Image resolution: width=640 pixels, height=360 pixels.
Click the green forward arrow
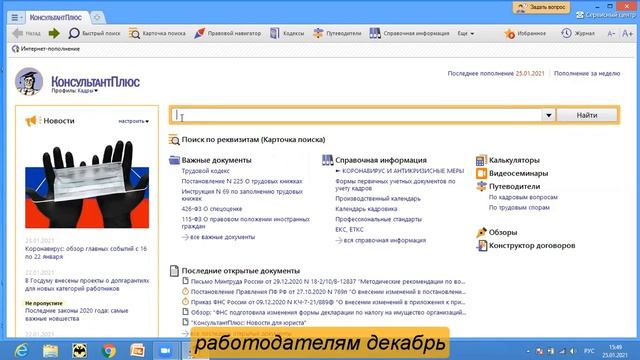pos(54,33)
